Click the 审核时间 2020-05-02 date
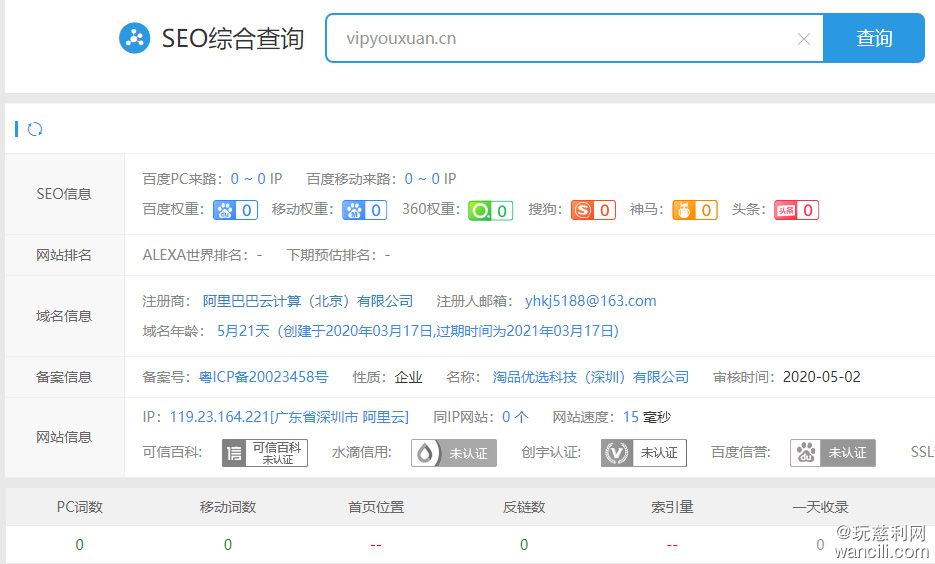Image resolution: width=935 pixels, height=564 pixels. (x=821, y=377)
